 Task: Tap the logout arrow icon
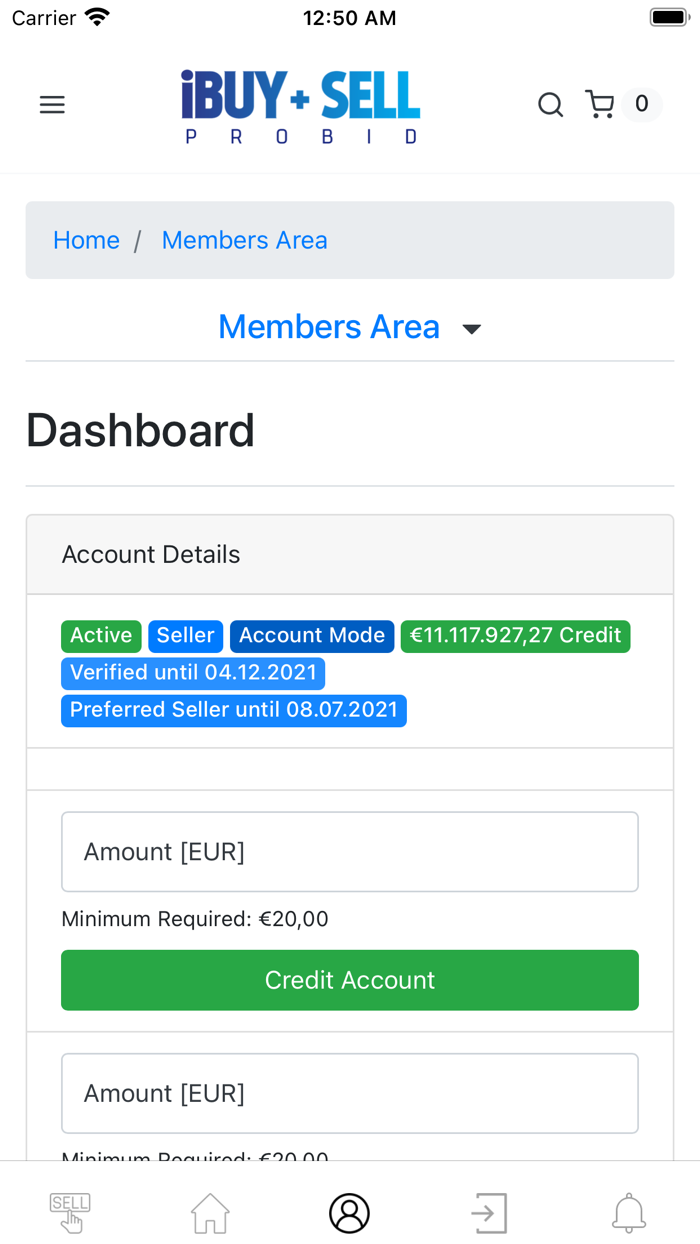pos(489,1213)
